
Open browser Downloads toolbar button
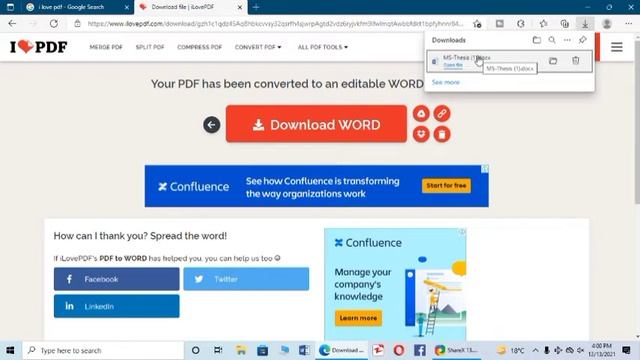click(585, 24)
